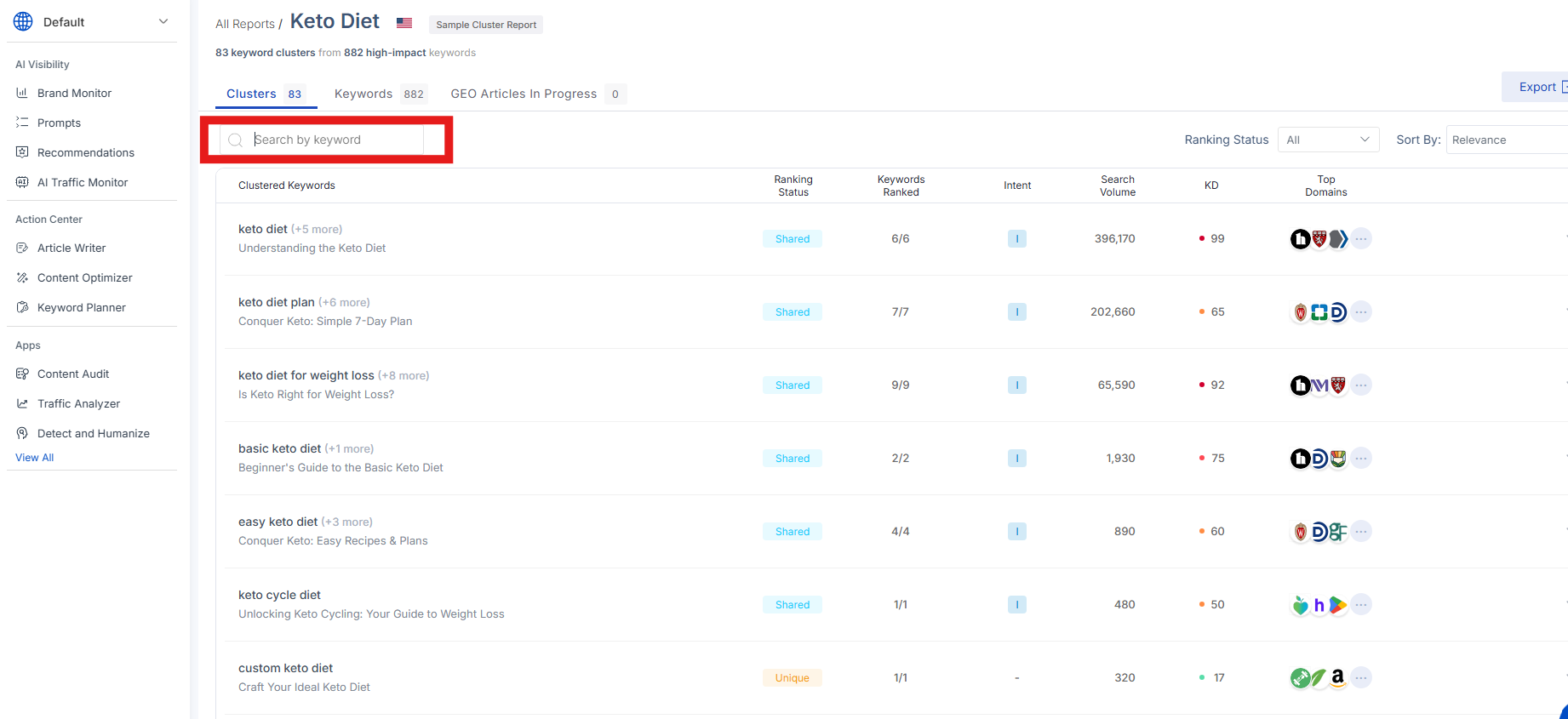Click the Recommendations icon in sidebar
This screenshot has height=719, width=1568.
(x=22, y=152)
